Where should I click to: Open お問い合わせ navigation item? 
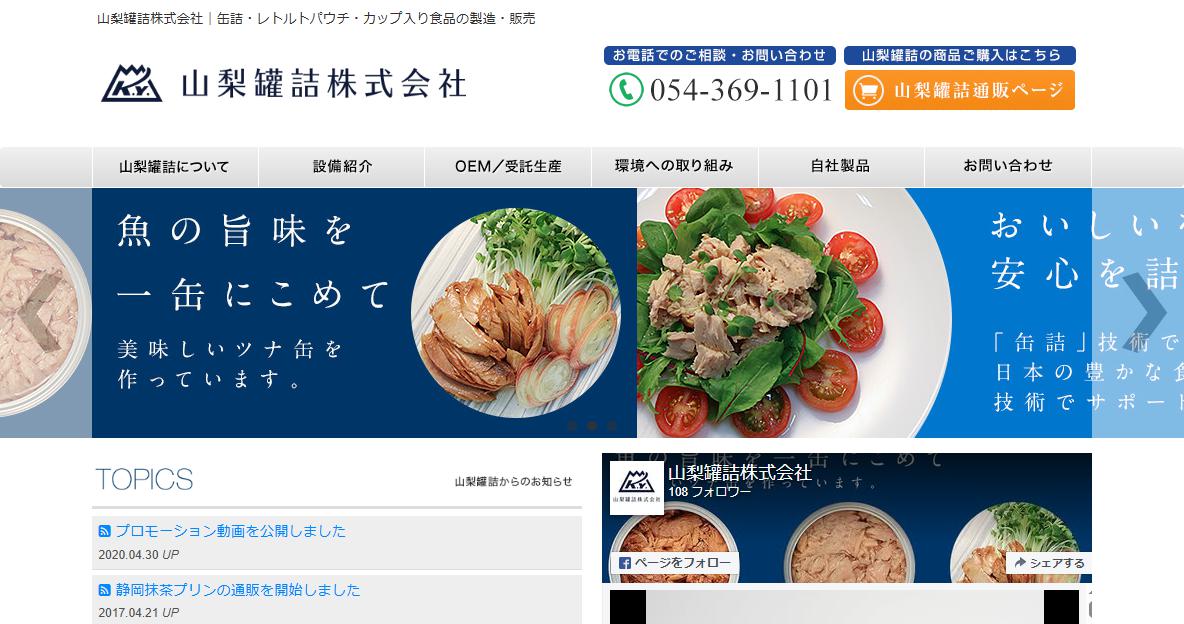(1007, 167)
